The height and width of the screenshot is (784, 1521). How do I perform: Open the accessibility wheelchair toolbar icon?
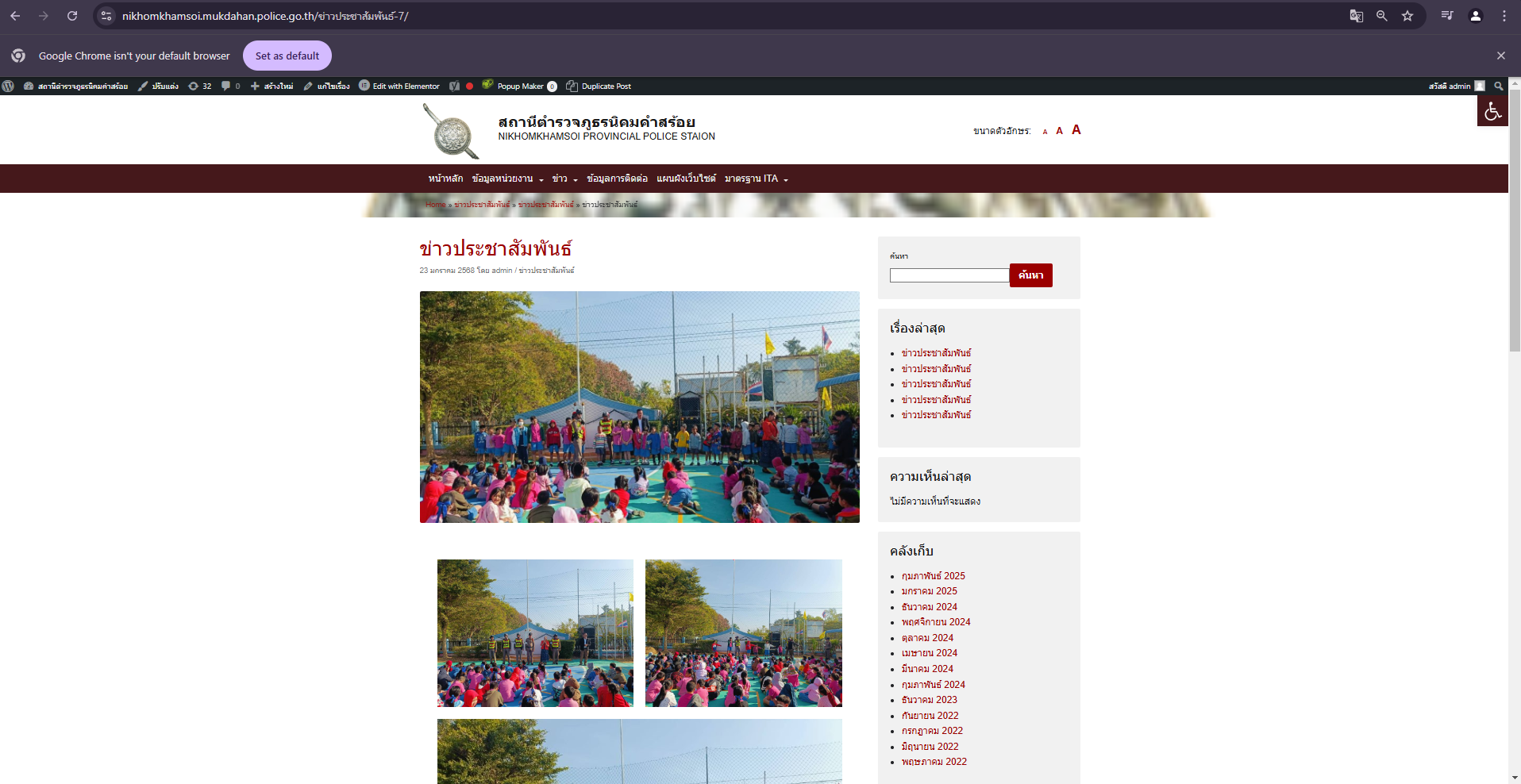pyautogui.click(x=1492, y=112)
